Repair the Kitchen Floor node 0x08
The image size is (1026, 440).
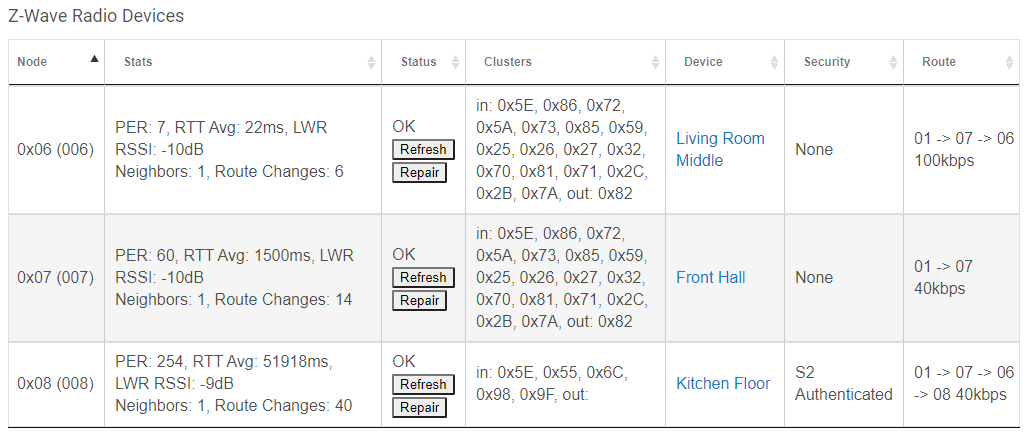419,407
